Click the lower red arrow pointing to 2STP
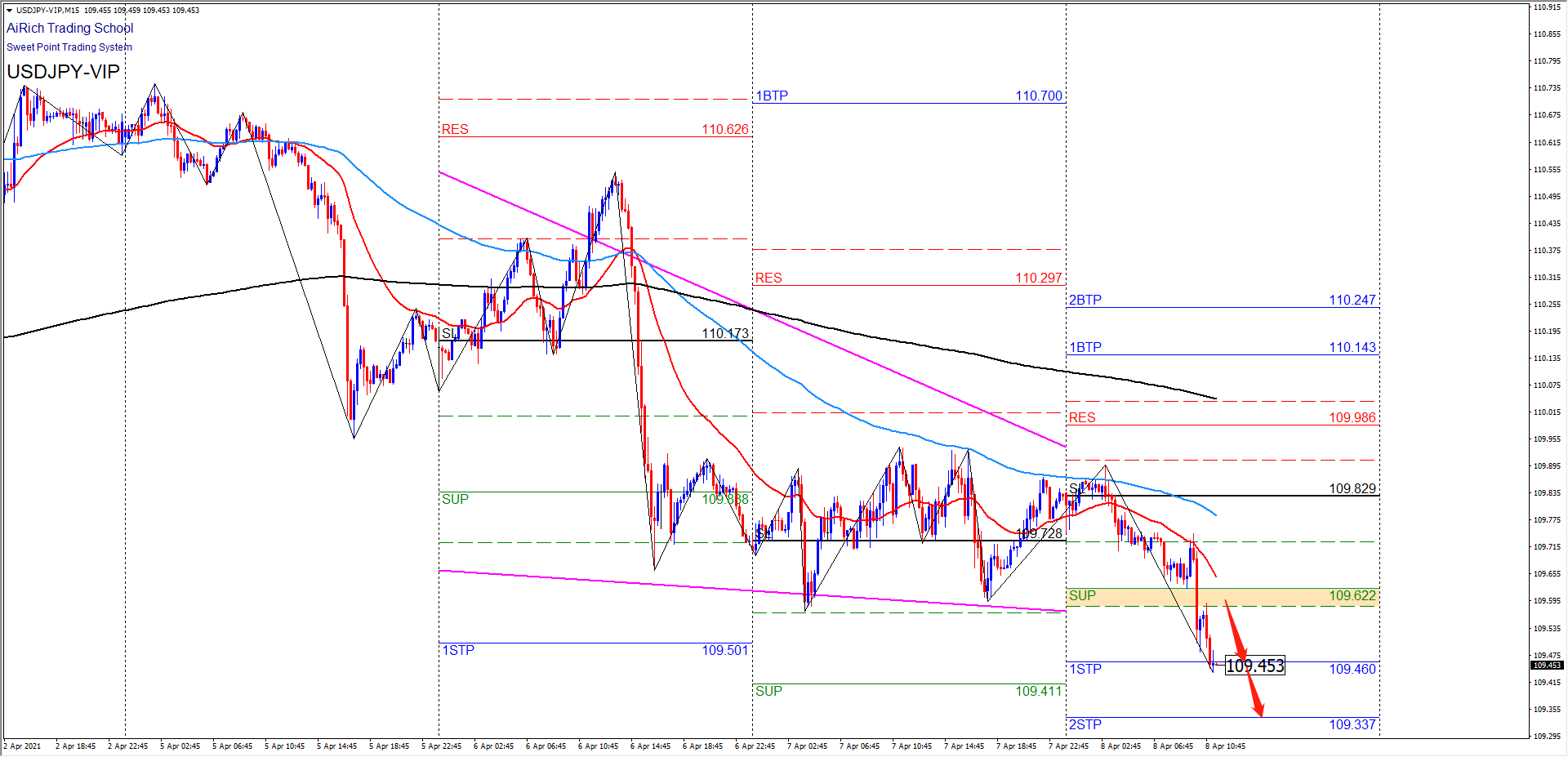 coord(1254,690)
